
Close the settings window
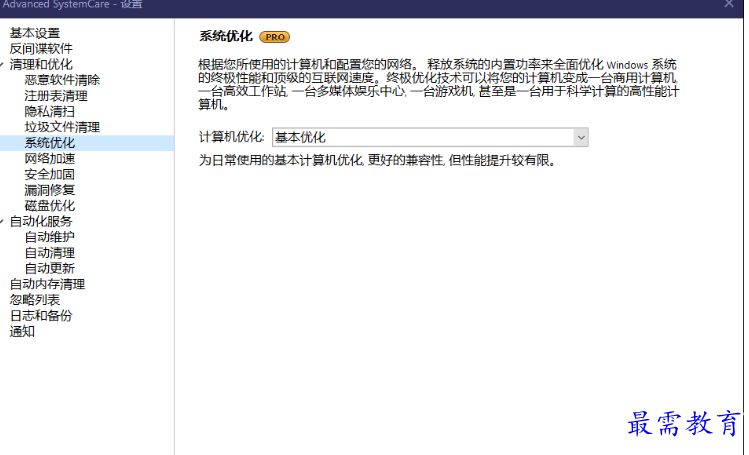pos(729,4)
